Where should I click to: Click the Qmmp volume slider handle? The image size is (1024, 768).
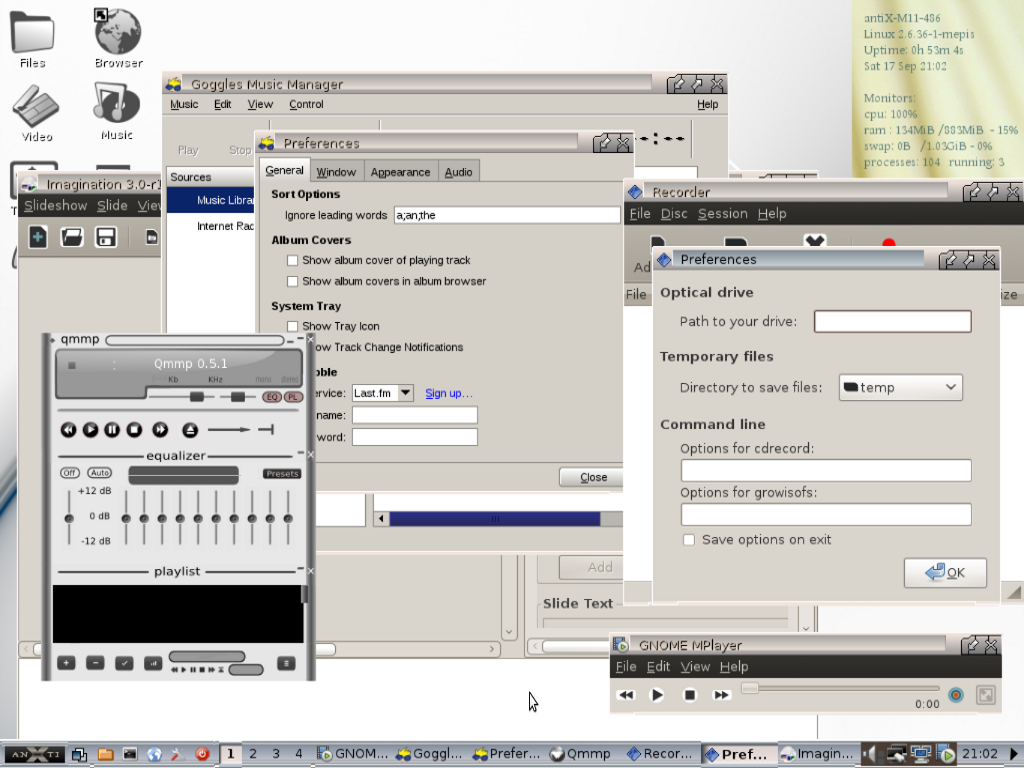(x=197, y=396)
